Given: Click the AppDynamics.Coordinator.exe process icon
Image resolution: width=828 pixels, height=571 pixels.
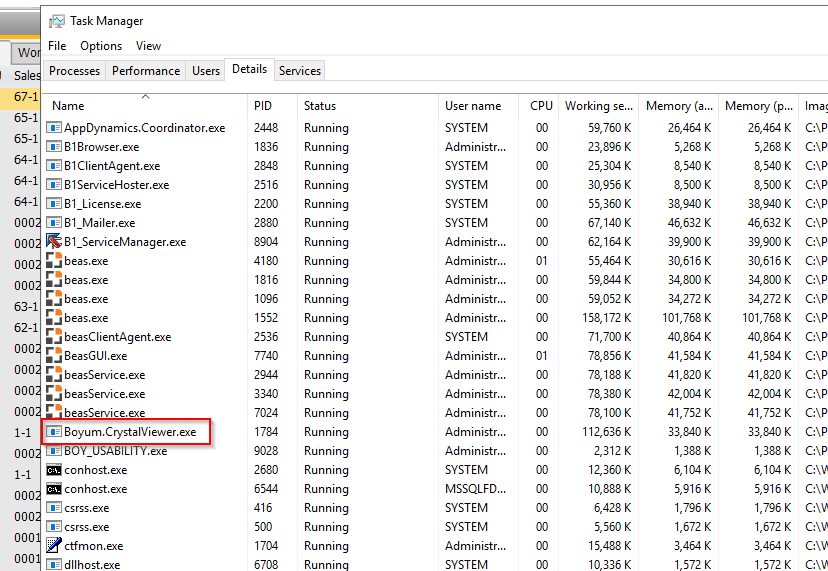Looking at the screenshot, I should 54,127.
